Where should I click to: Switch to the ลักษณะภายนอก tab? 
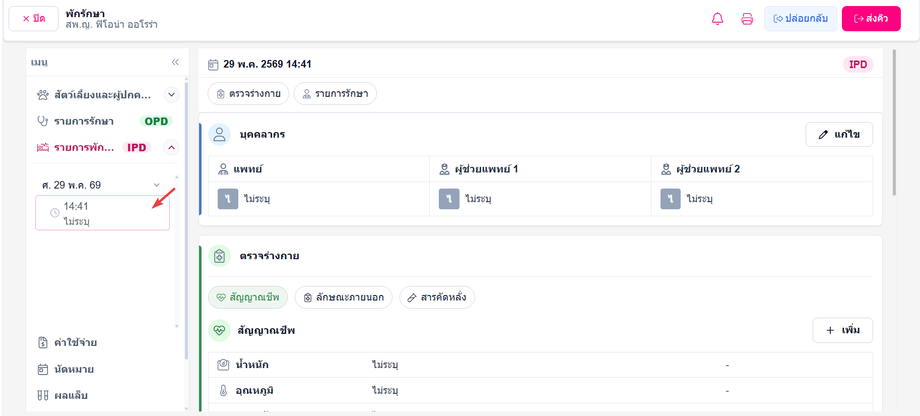click(343, 297)
